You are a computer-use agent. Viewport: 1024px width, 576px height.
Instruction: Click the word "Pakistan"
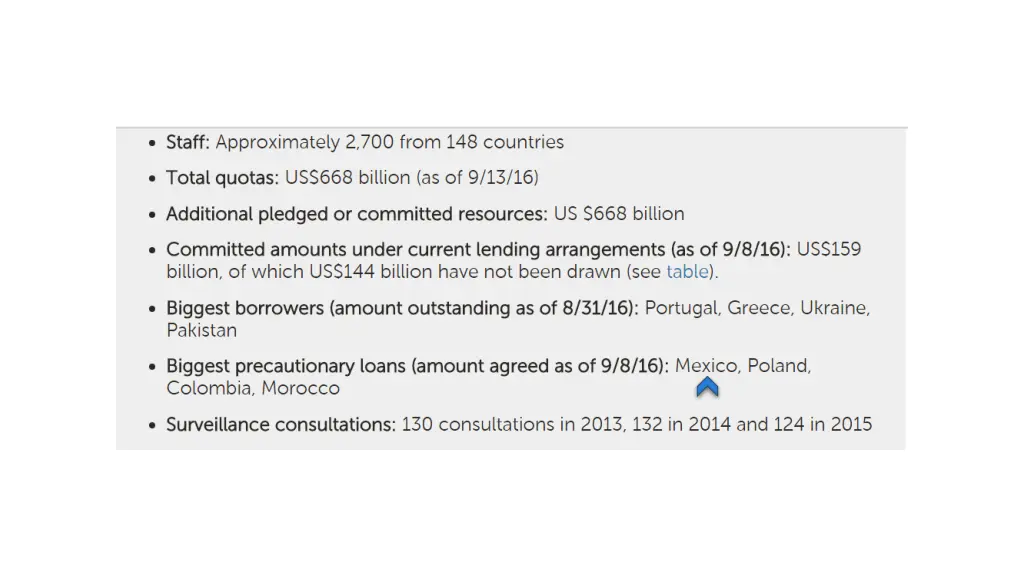[x=201, y=330]
